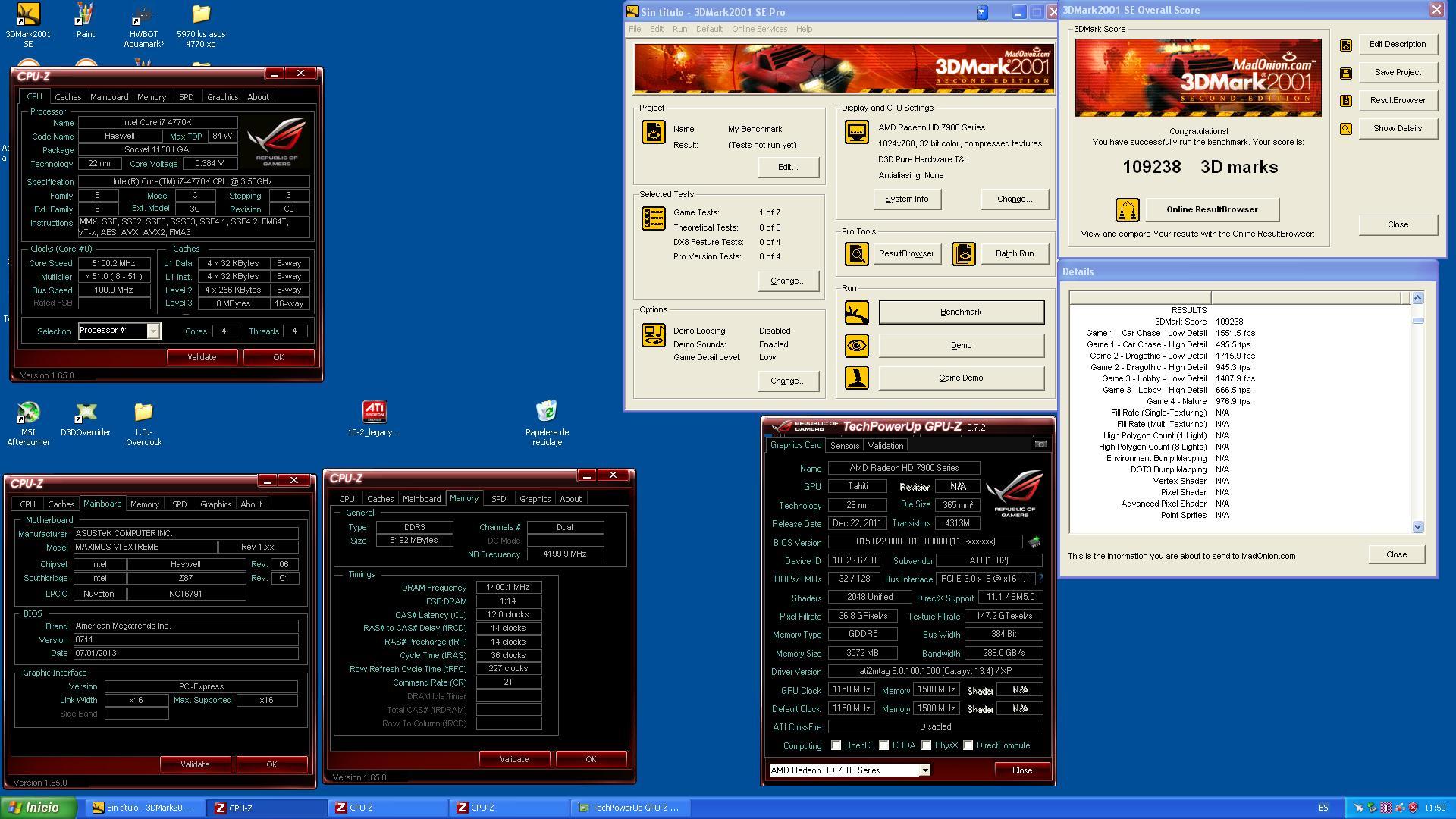Toggle the DirectCompute checkbox in GPU-Z
Viewport: 1456px width, 819px height.
968,745
